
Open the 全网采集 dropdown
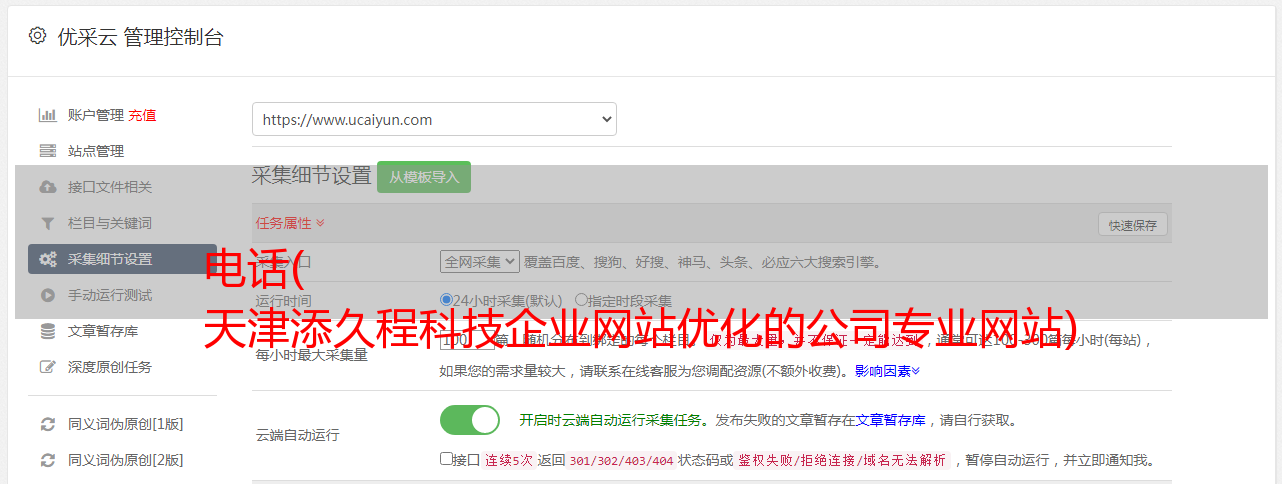click(x=479, y=261)
